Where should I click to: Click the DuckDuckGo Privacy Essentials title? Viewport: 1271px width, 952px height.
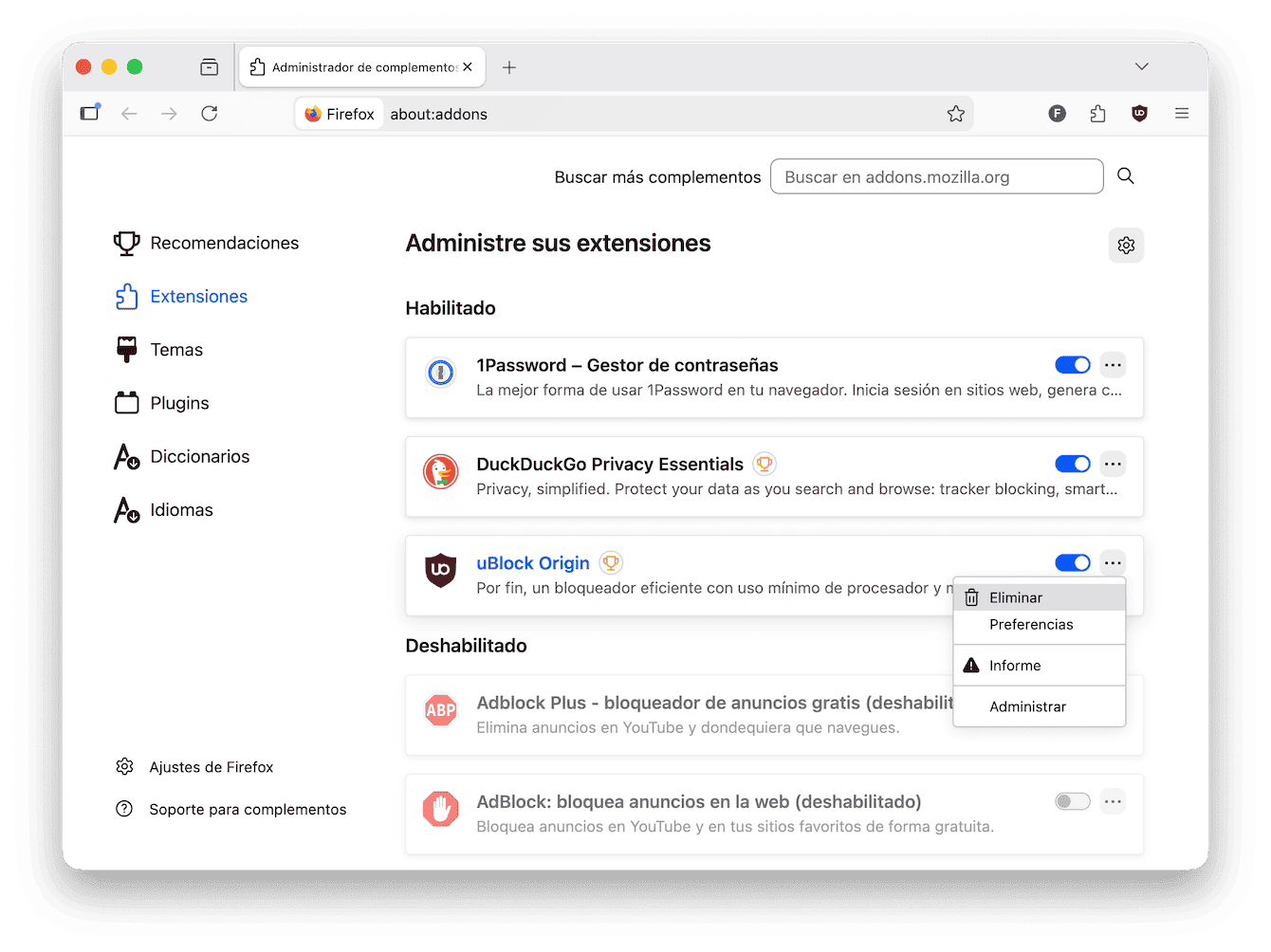[x=610, y=464]
